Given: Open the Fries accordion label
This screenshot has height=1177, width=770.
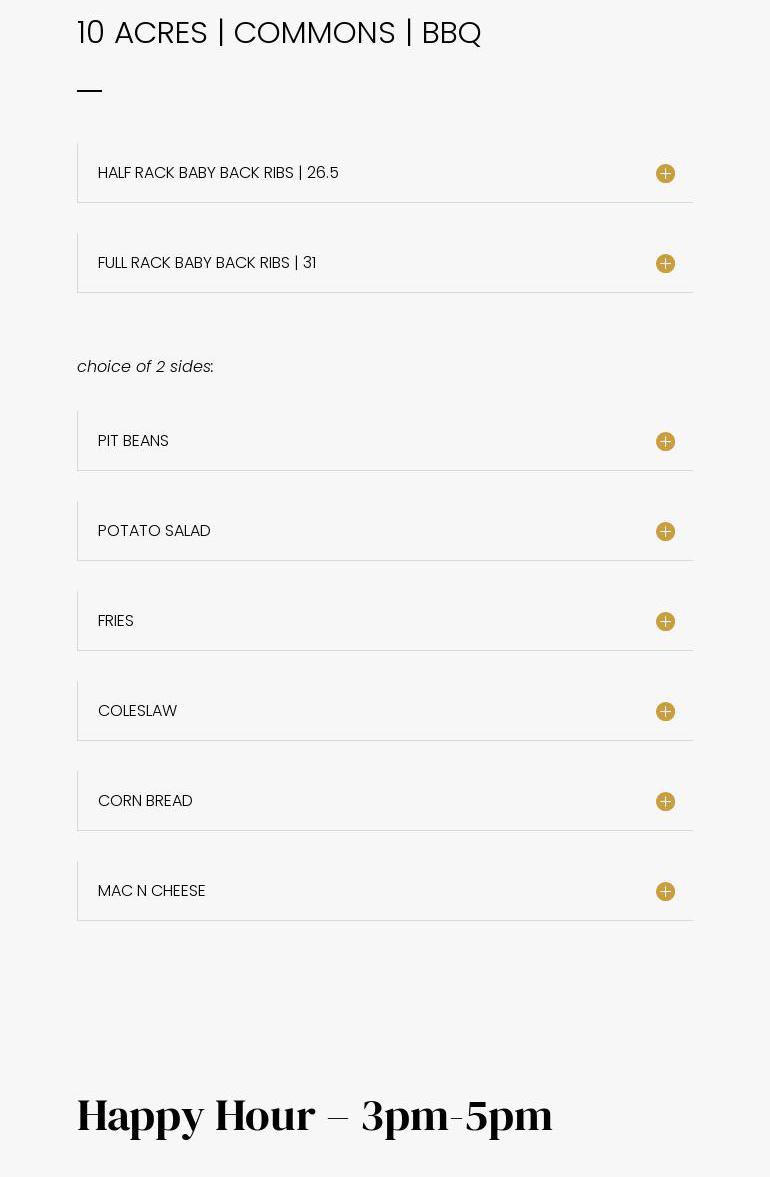Looking at the screenshot, I should coord(116,621).
